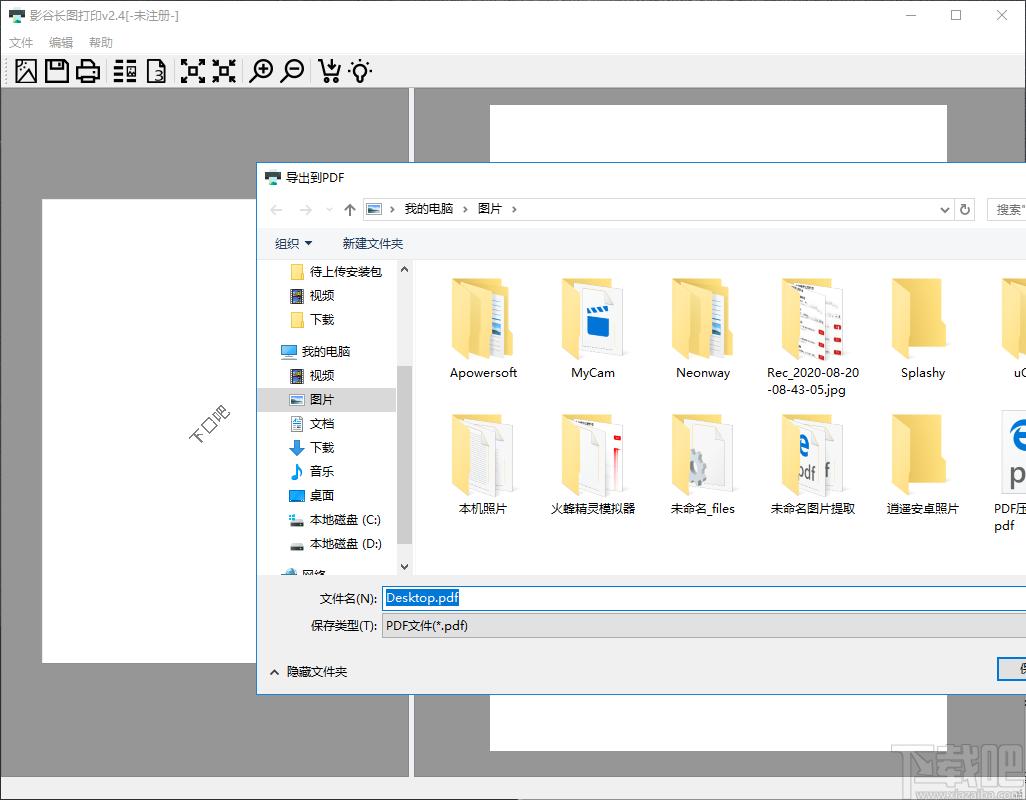Click 图片 in the address breadcrumb
Image resolution: width=1026 pixels, height=800 pixels.
[489, 209]
